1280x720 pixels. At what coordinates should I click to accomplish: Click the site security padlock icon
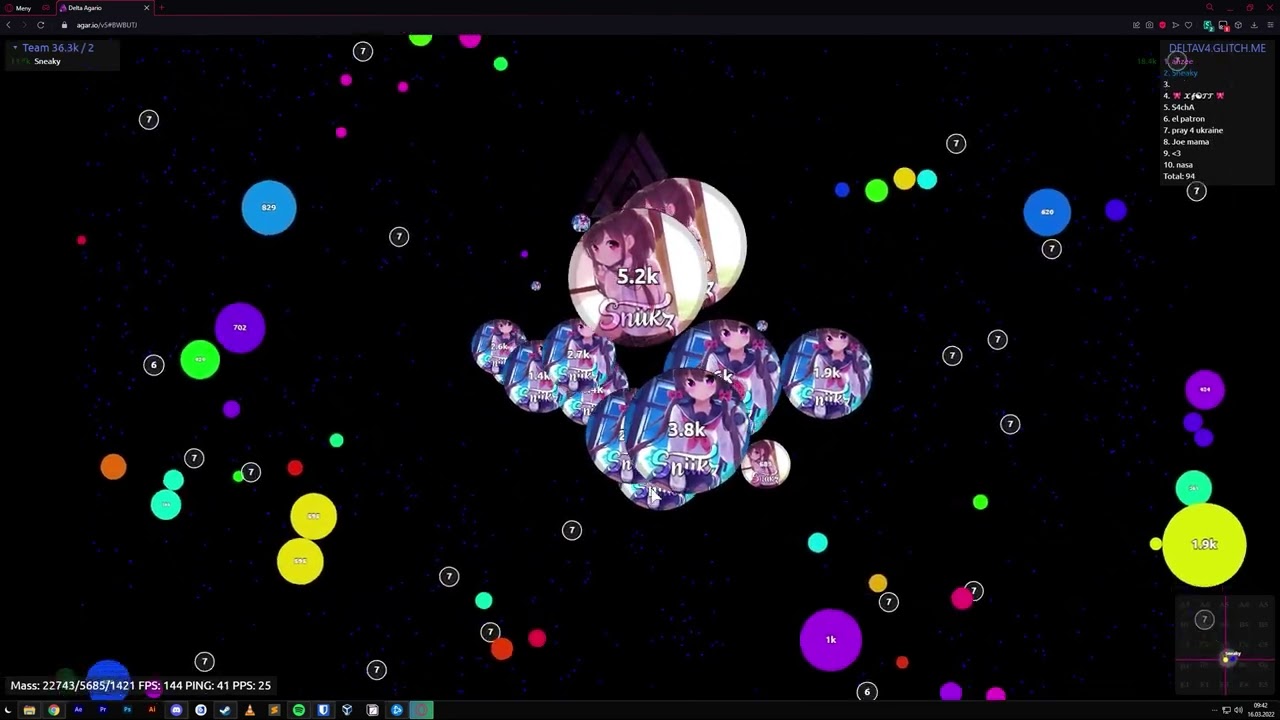coord(65,25)
